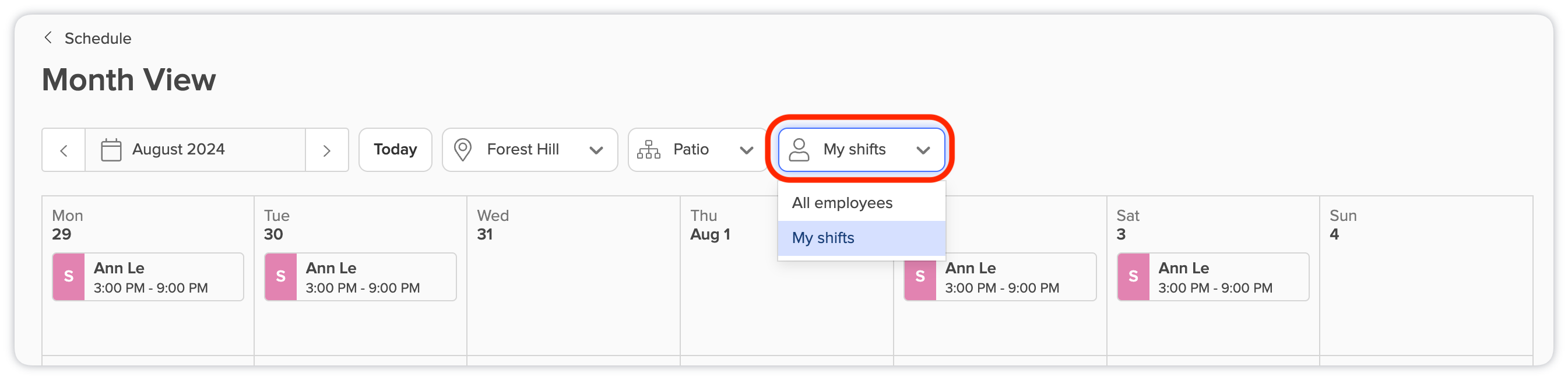The image size is (1568, 380).
Task: Select All employees from the list
Action: 862,203
